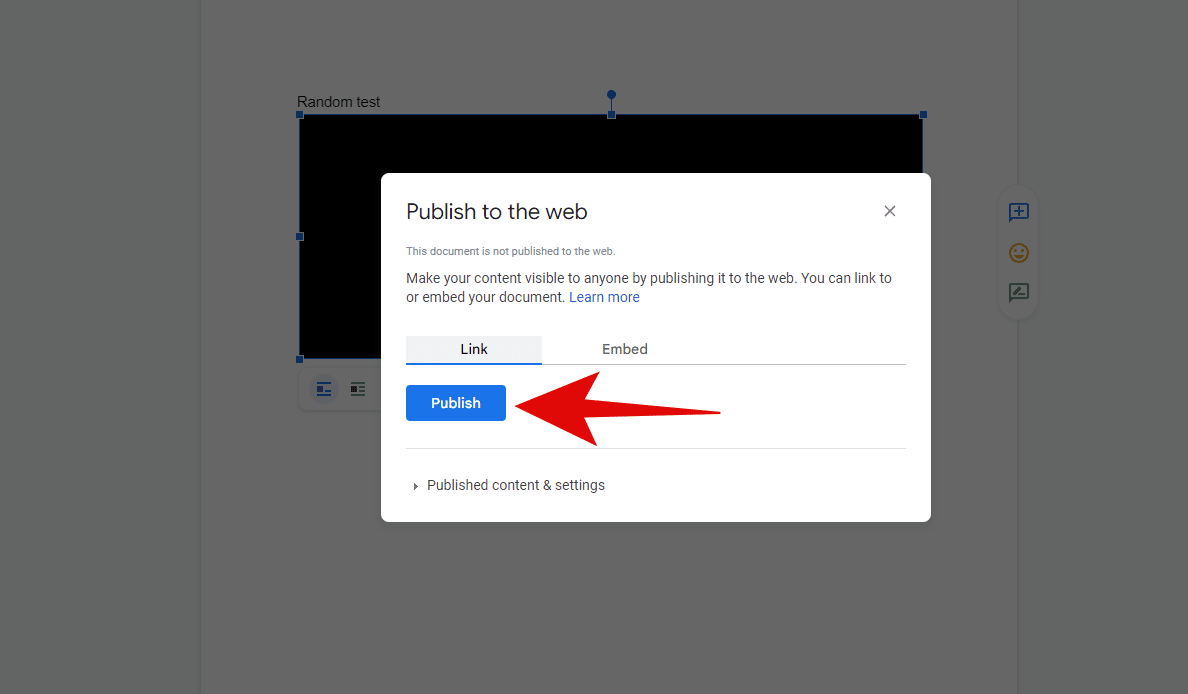
Task: Select the Link tab
Action: click(x=474, y=349)
